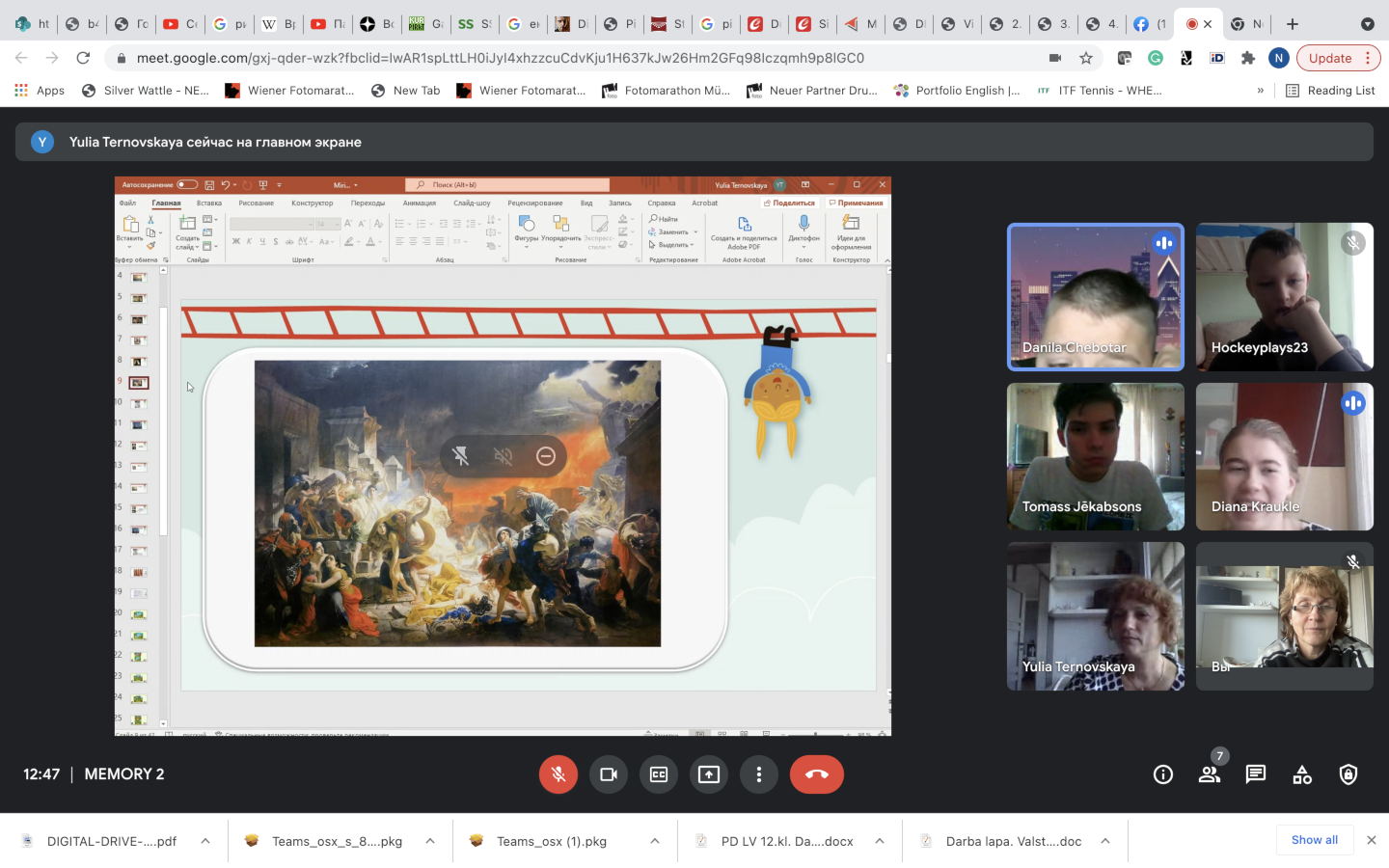Open the Apps bookmarks shortcut

(x=40, y=91)
